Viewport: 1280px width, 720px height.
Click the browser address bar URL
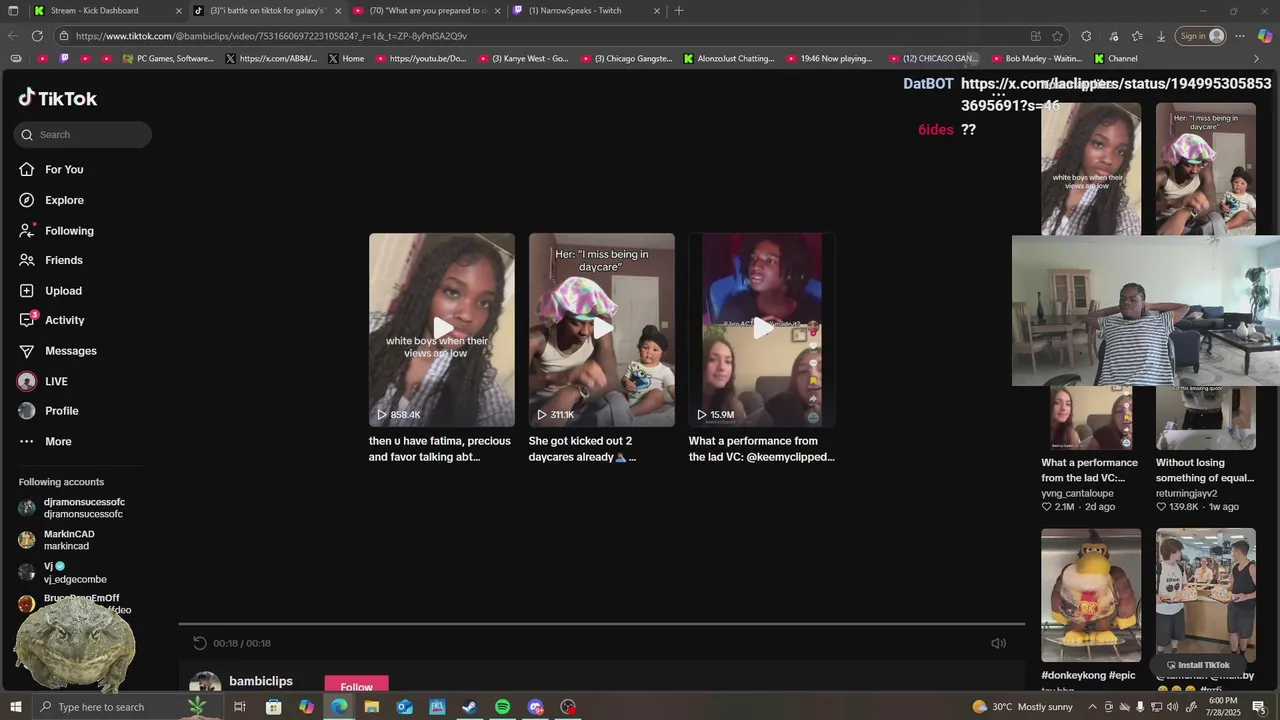pos(271,36)
